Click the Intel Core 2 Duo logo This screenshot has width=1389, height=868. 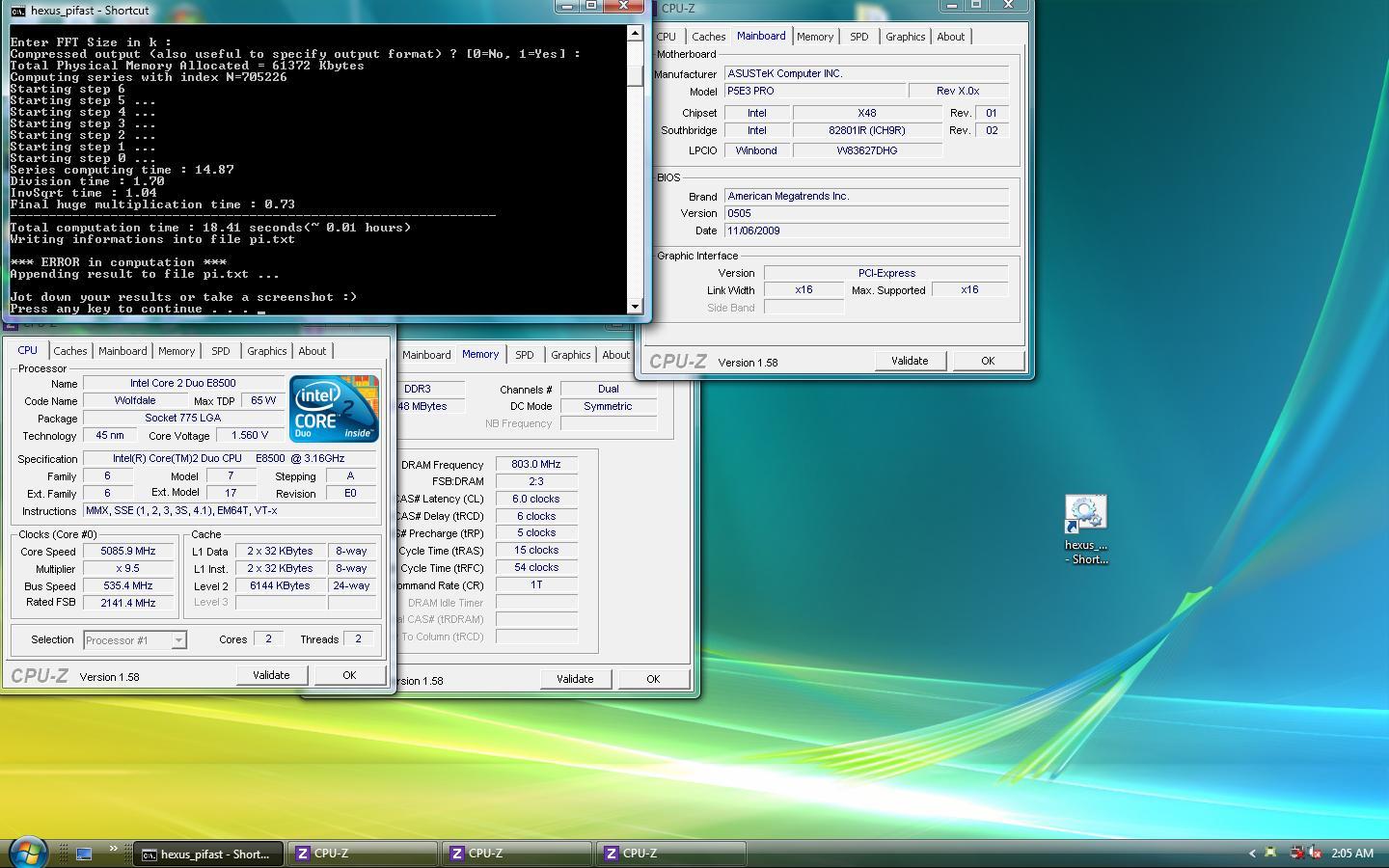click(334, 409)
